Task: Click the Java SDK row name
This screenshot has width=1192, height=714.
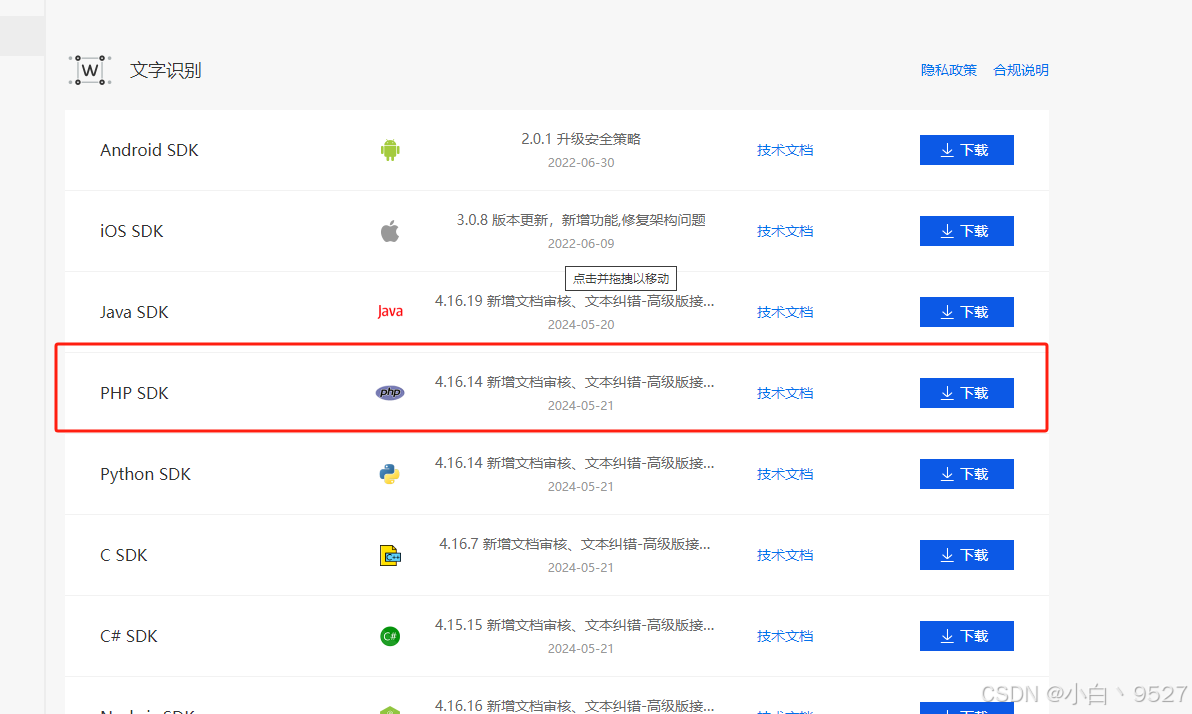Action: point(134,312)
